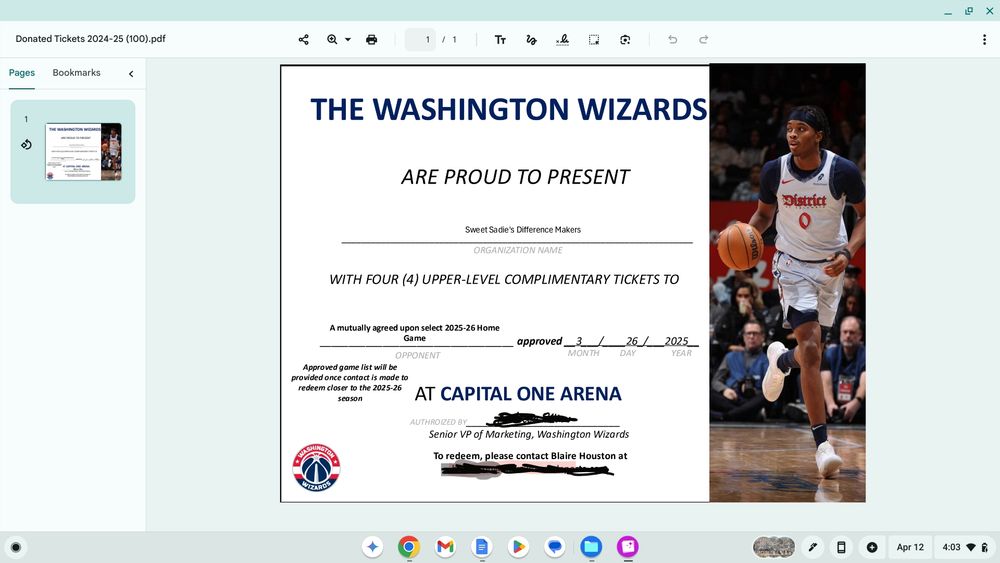Click the zoom magnifier icon

(332, 40)
